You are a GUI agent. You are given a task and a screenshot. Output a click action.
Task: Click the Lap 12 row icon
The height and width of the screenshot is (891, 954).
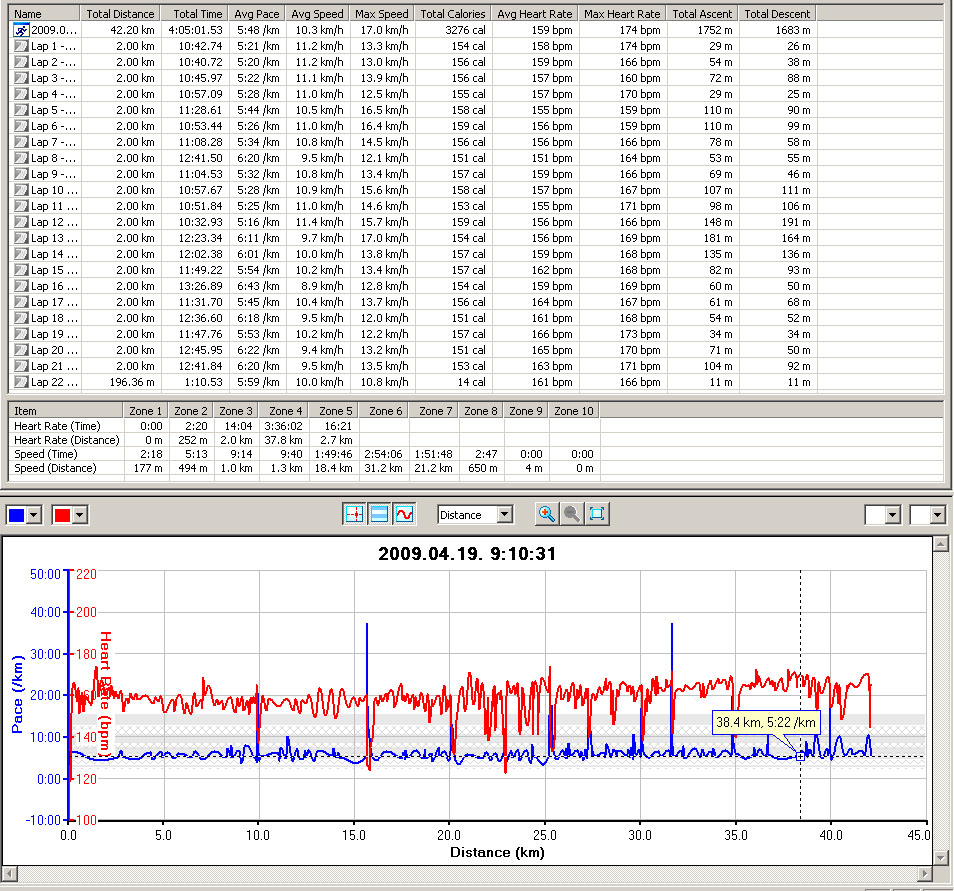click(21, 222)
